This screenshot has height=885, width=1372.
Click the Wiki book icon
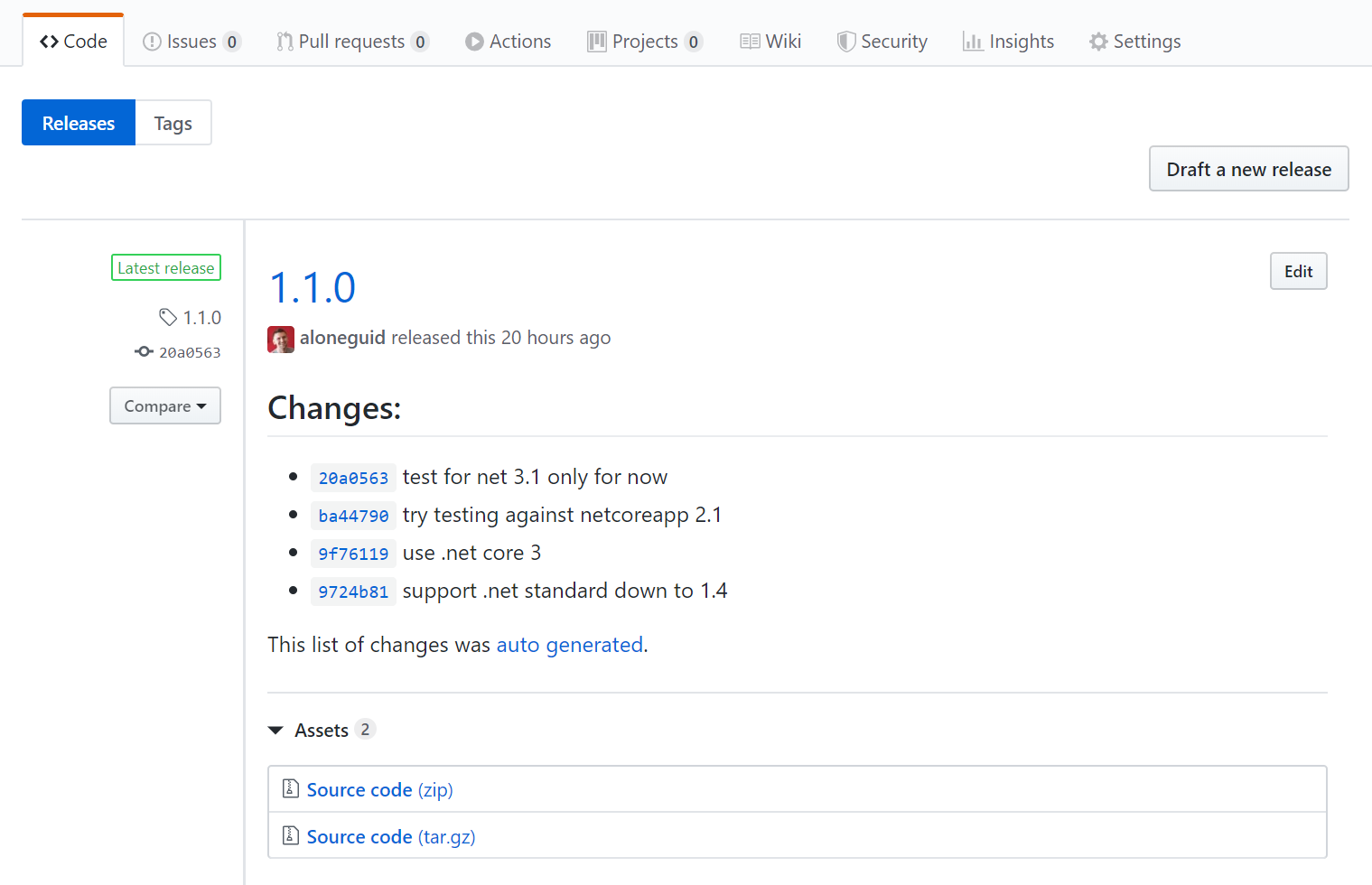pyautogui.click(x=750, y=42)
